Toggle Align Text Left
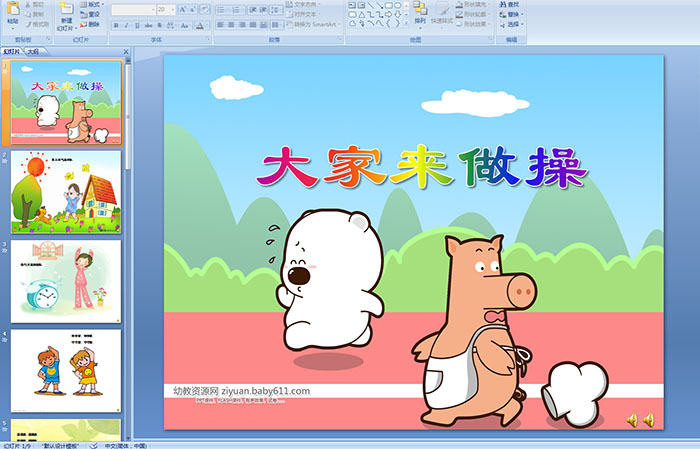Screen dimensions: 700x449 pyautogui.click(x=221, y=25)
